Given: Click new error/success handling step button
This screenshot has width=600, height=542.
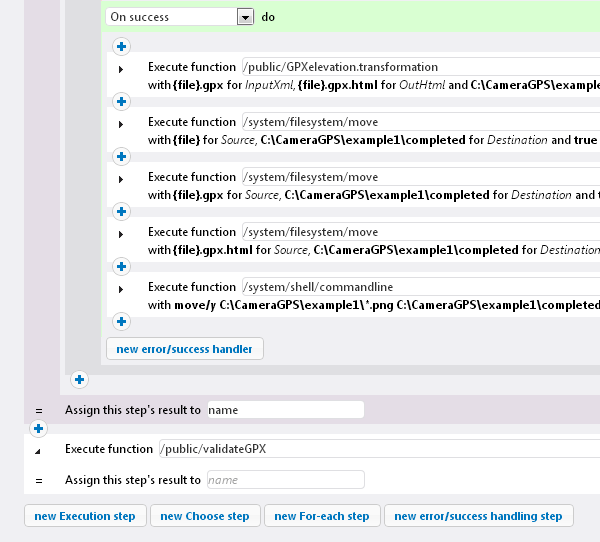Looking at the screenshot, I should (479, 516).
